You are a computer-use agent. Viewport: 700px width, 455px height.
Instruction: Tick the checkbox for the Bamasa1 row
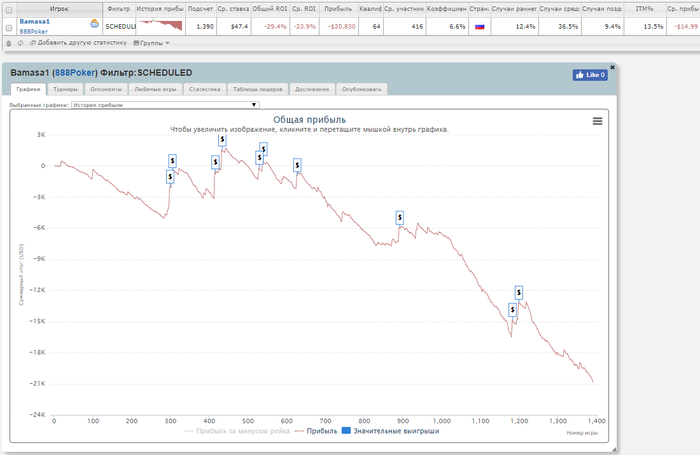point(8,28)
